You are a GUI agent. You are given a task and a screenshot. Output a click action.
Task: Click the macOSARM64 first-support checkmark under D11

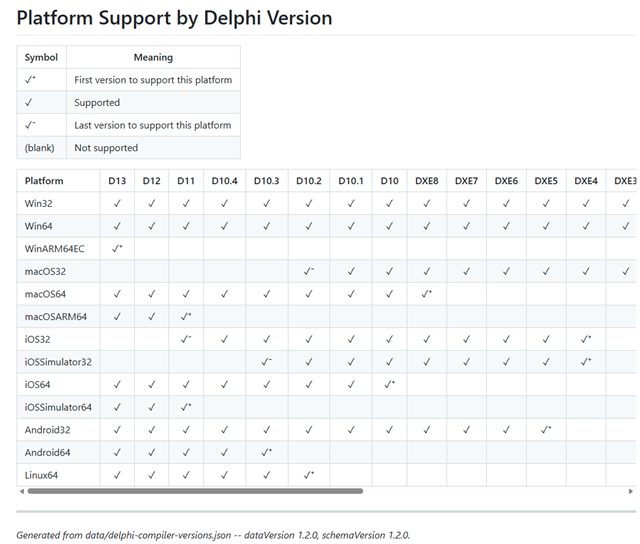click(186, 316)
